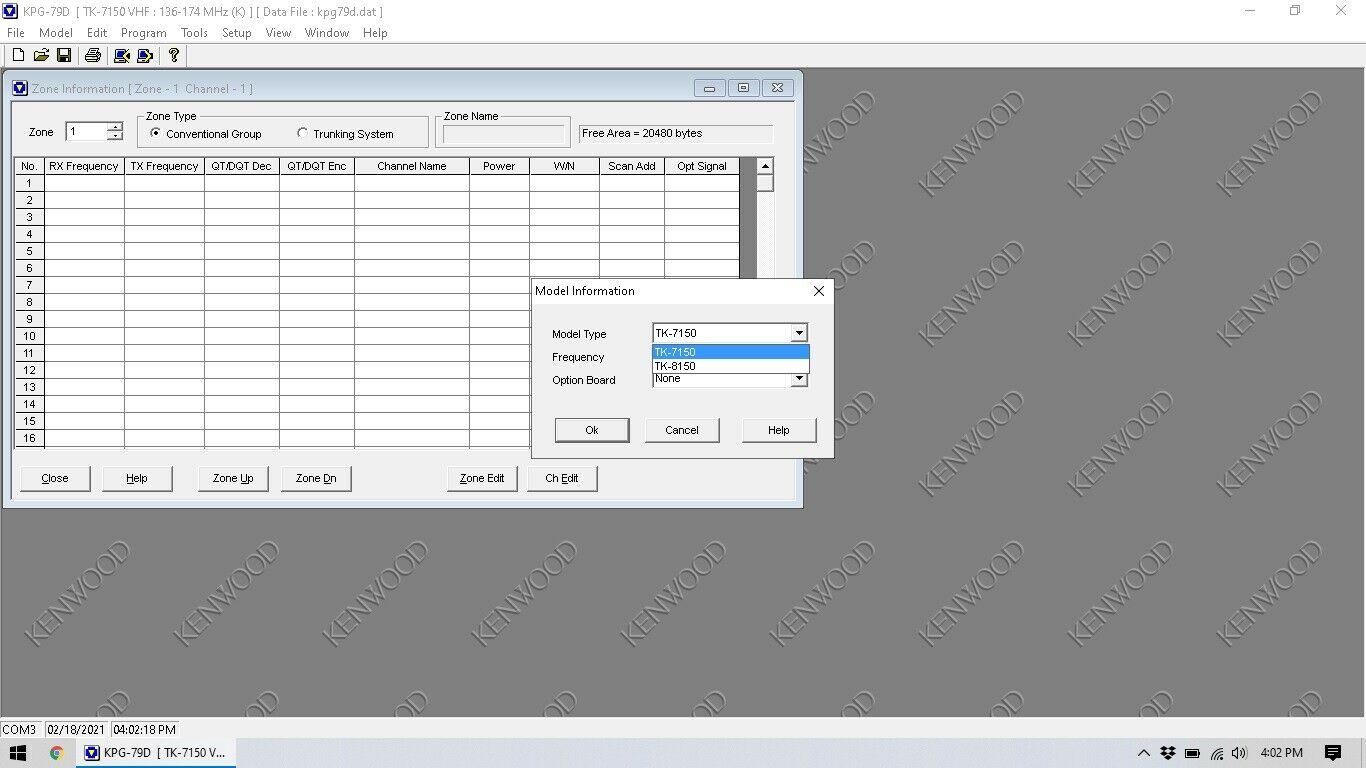This screenshot has height=768, width=1366.
Task: Click the Ch Edit button
Action: point(562,478)
